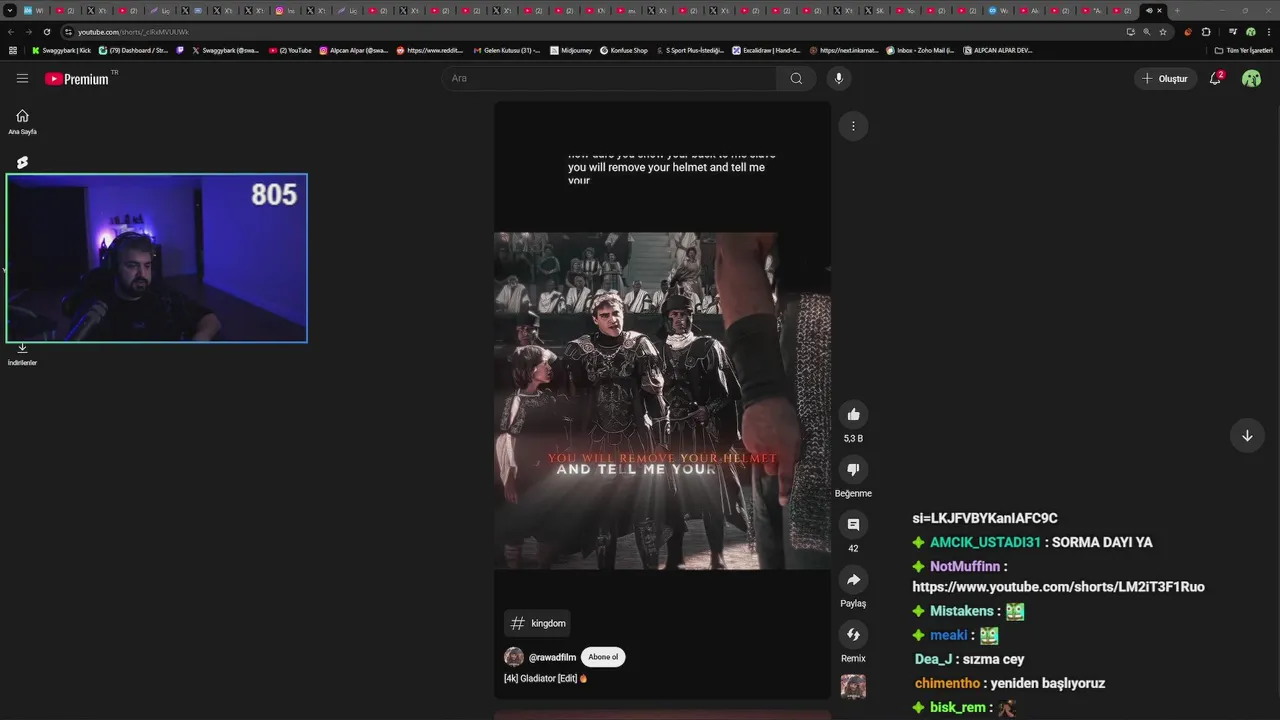Viewport: 1280px width, 720px height.
Task: Like the Short with thumbs up
Action: coord(853,414)
